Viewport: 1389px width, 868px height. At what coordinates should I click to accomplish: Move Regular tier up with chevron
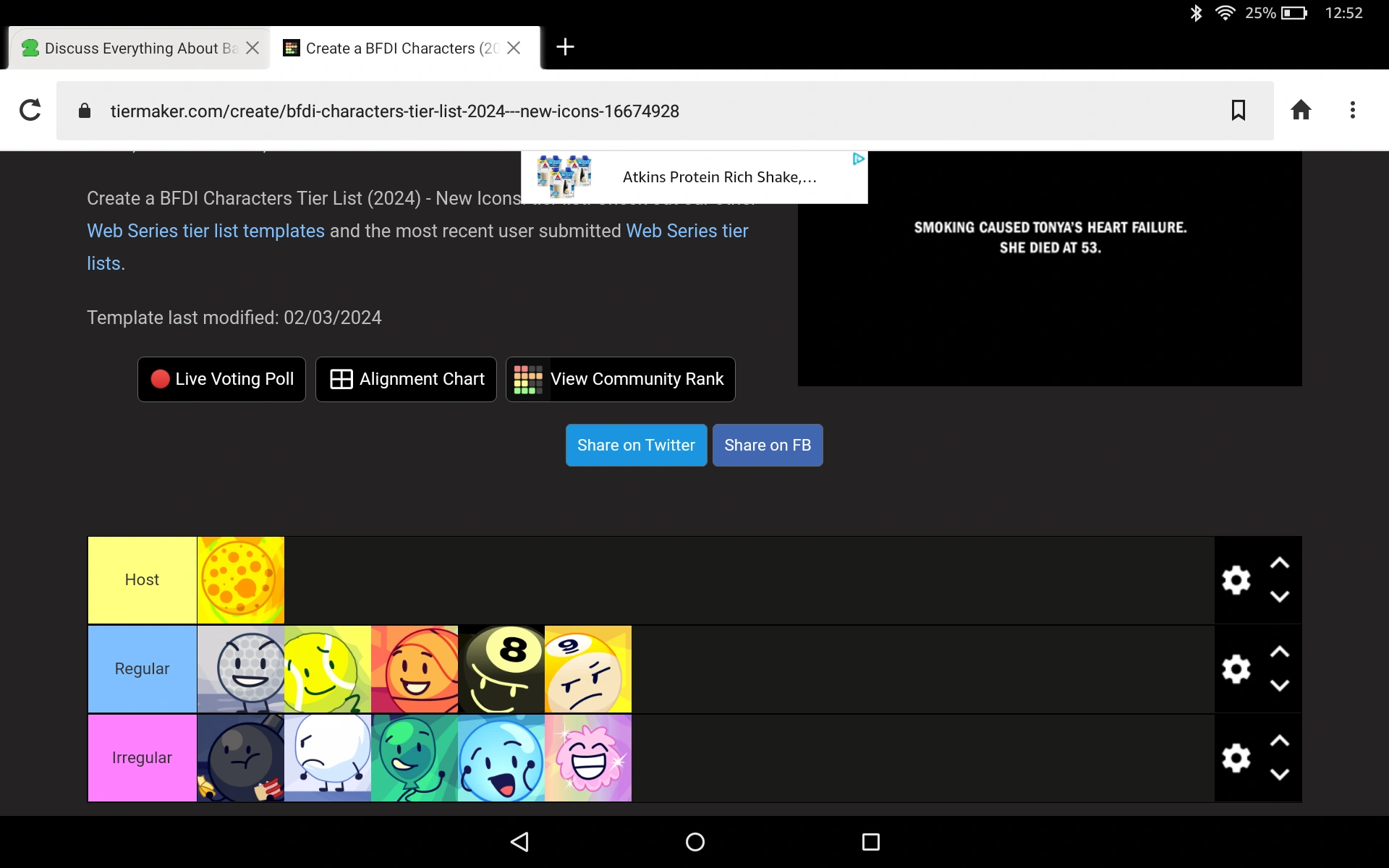(x=1279, y=652)
